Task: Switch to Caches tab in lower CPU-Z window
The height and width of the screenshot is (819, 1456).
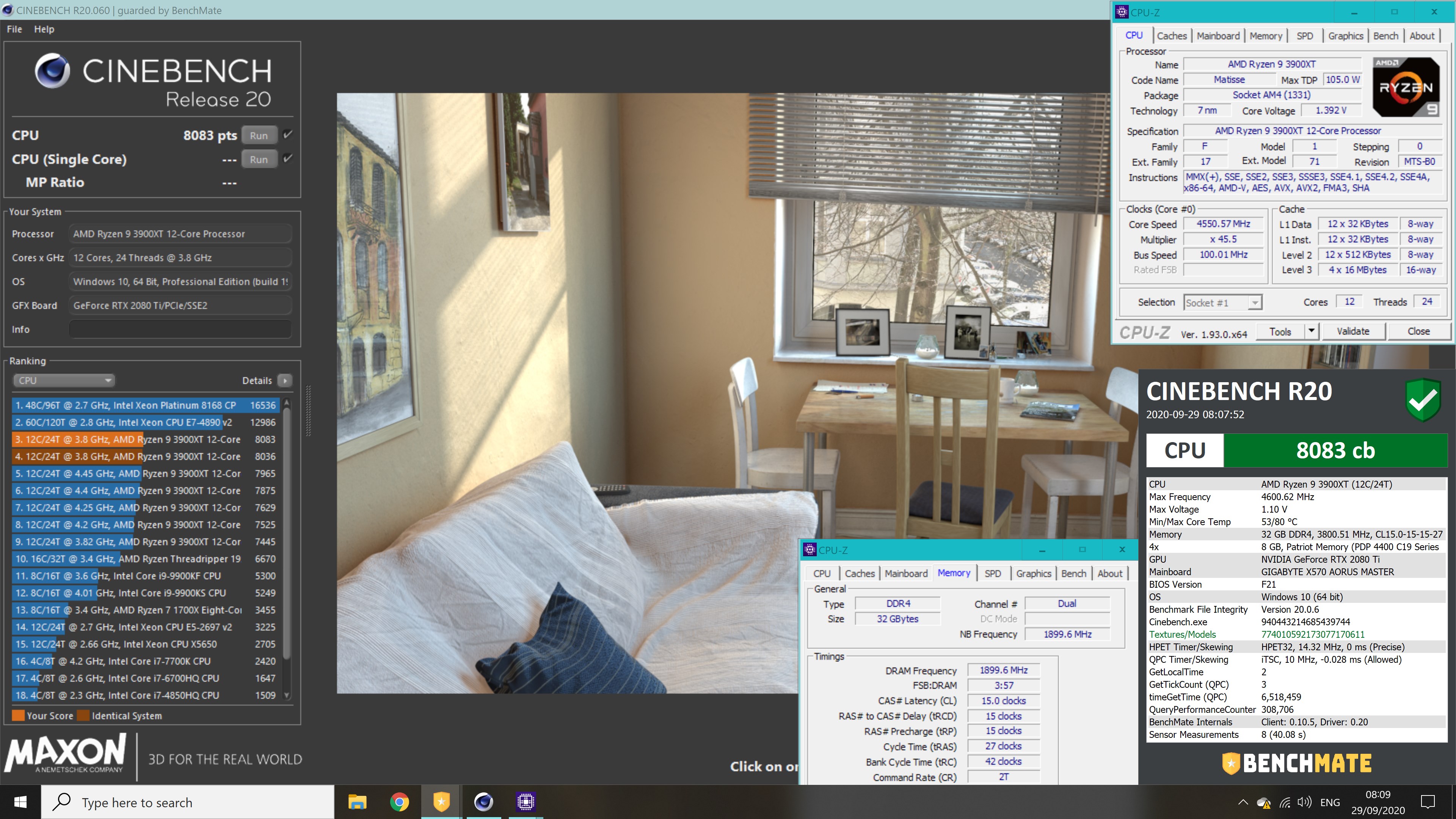Action: pyautogui.click(x=860, y=573)
